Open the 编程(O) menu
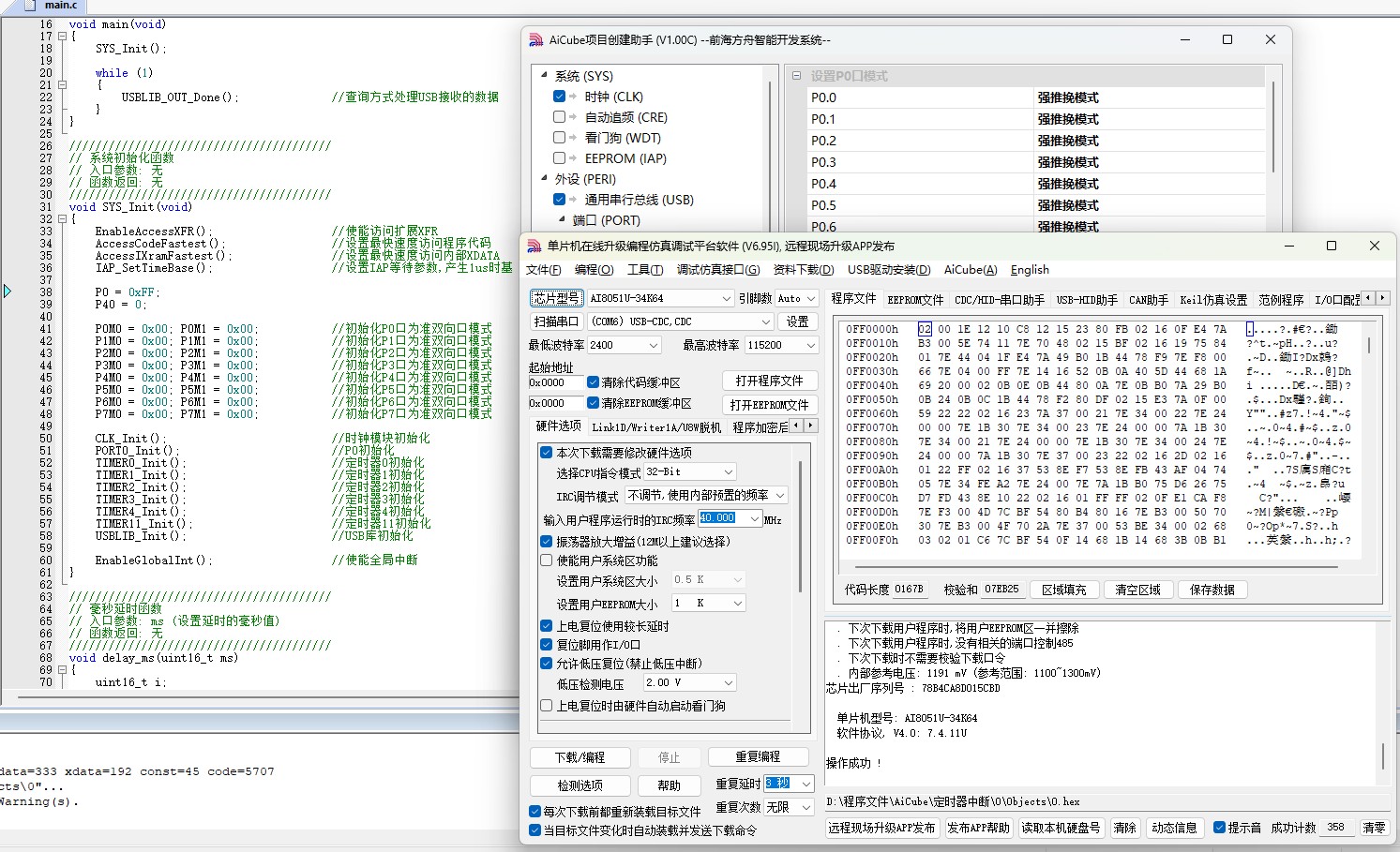Screen dimensions: 1400x852 (595, 270)
